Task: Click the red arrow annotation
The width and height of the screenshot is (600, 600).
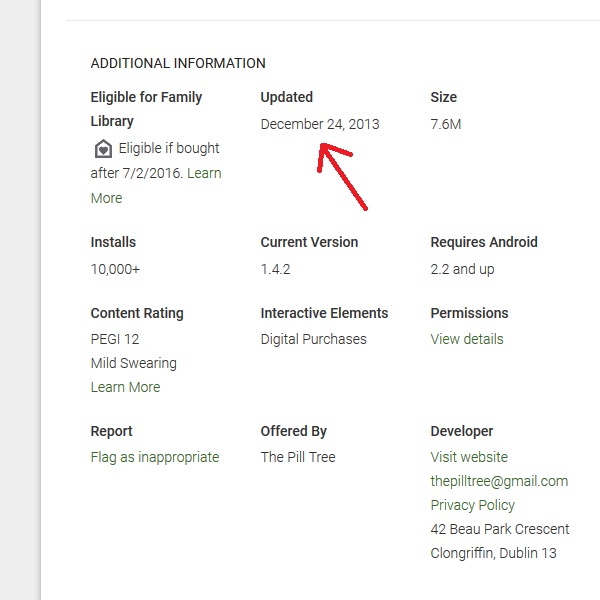Action: (342, 176)
